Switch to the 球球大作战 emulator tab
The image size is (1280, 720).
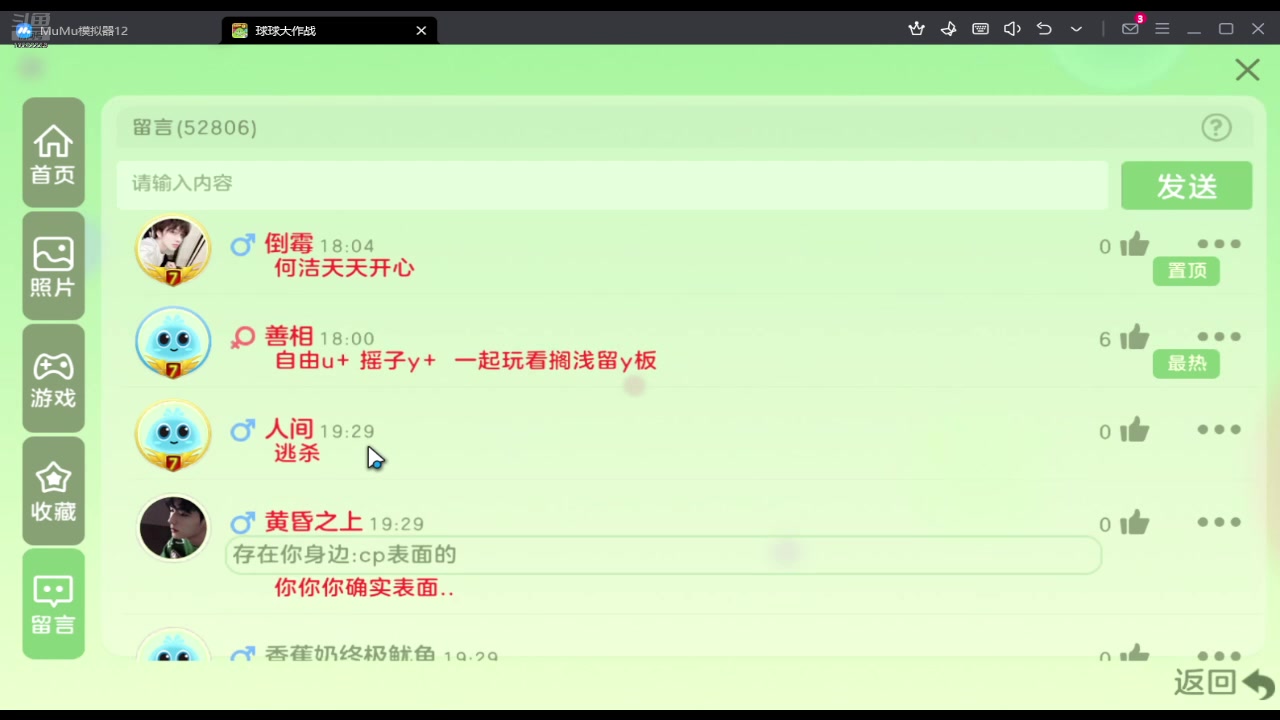click(x=329, y=30)
